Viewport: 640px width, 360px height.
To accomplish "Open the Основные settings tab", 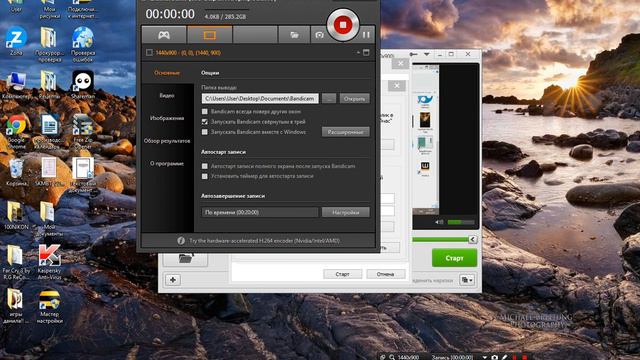I will (167, 73).
